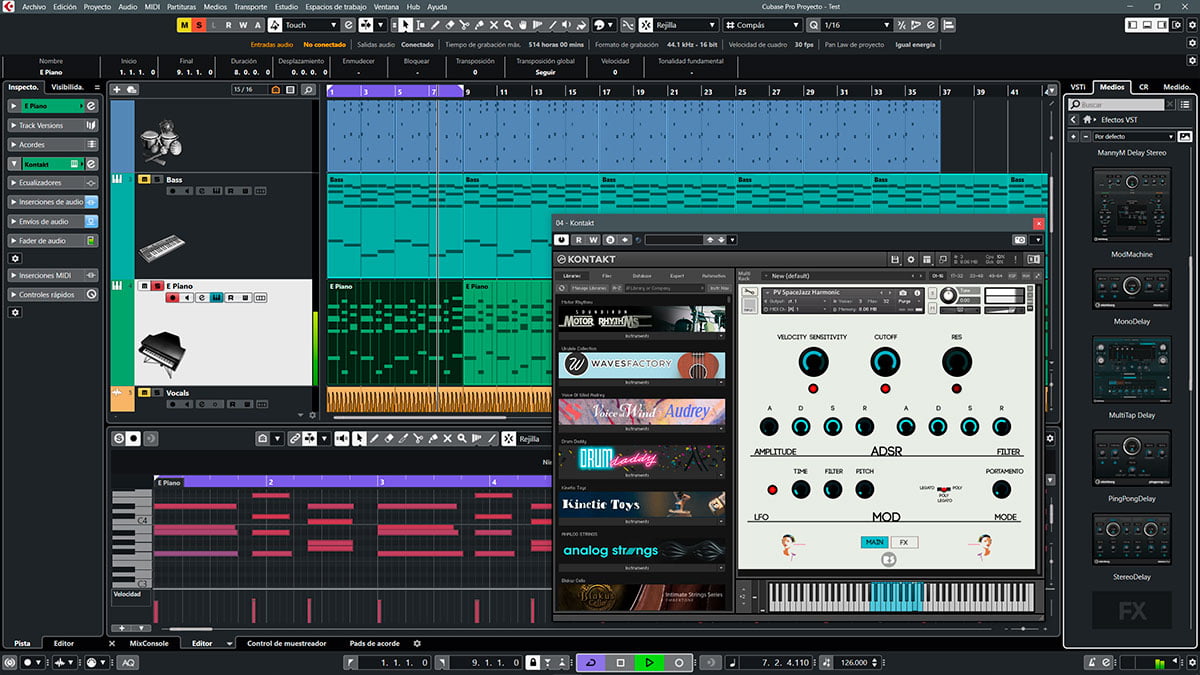
Task: Click the Record button in transport bar
Action: (x=679, y=662)
